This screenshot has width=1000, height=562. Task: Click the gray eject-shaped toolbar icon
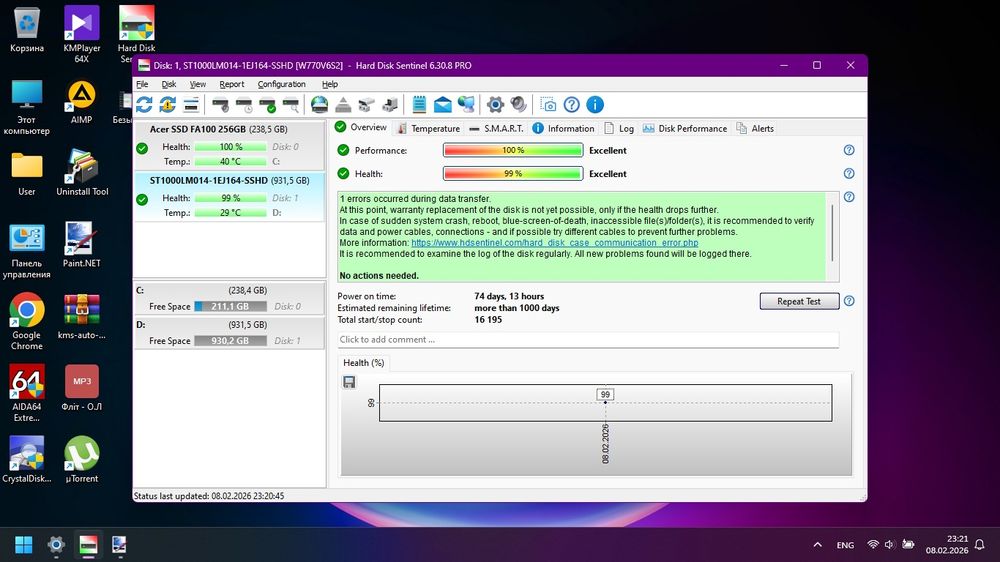pyautogui.click(x=343, y=105)
